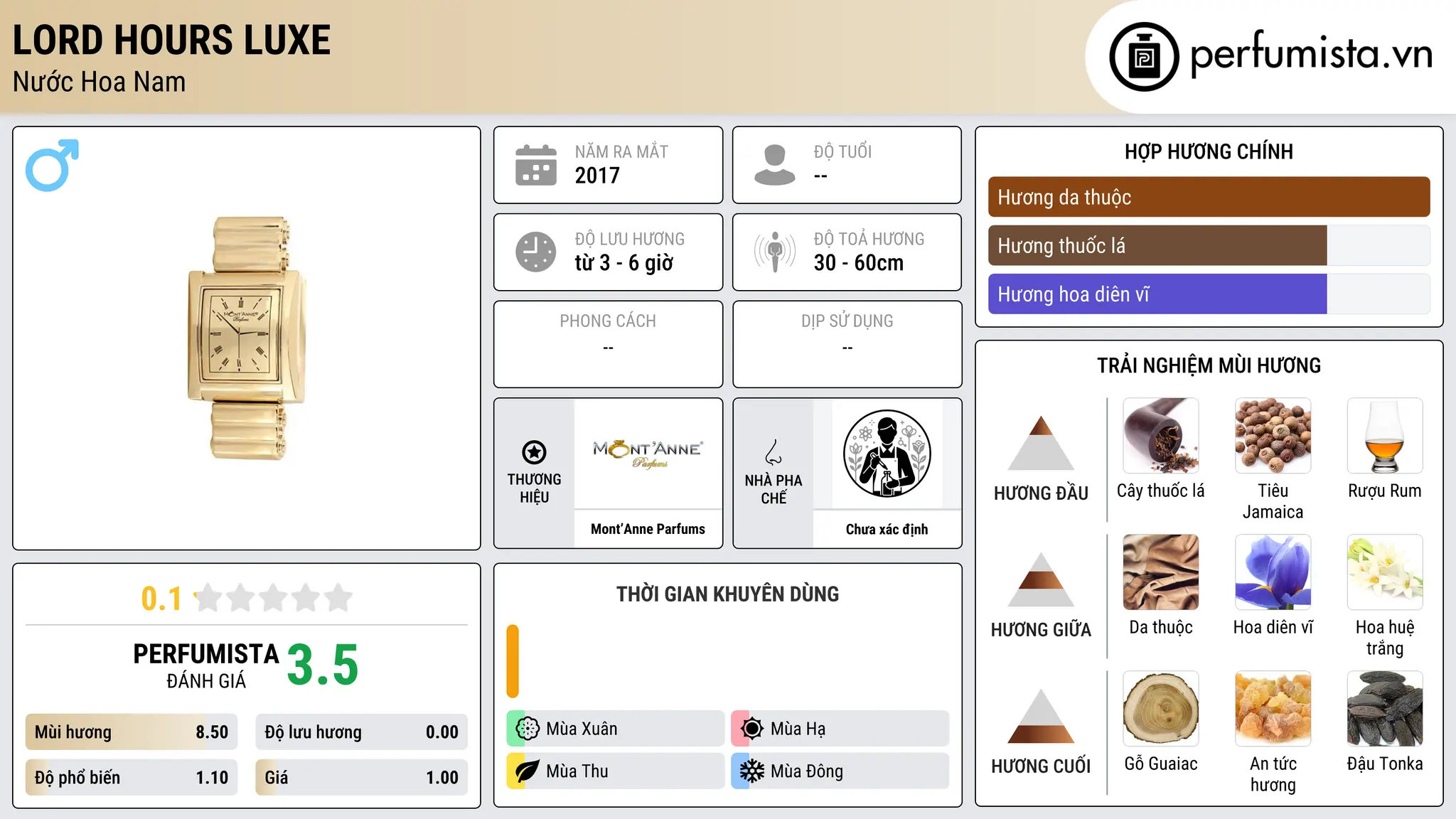Select the An tức hương note image

click(x=1273, y=709)
